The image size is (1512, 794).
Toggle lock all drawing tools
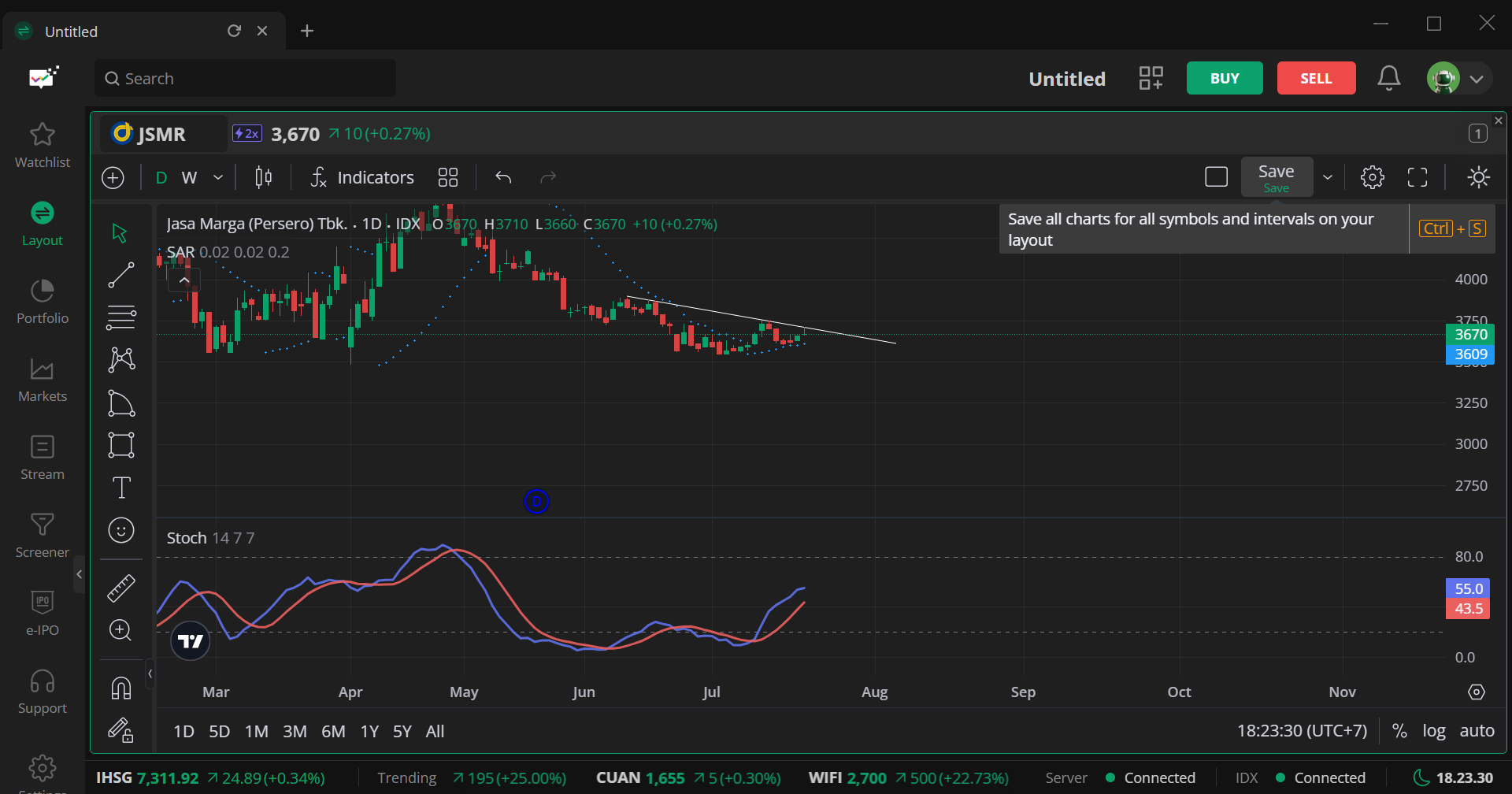point(120,730)
